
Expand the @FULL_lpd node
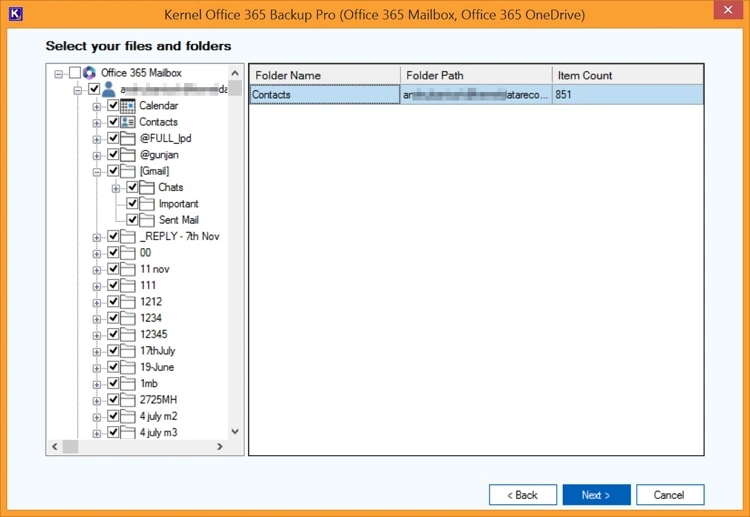coord(97,139)
